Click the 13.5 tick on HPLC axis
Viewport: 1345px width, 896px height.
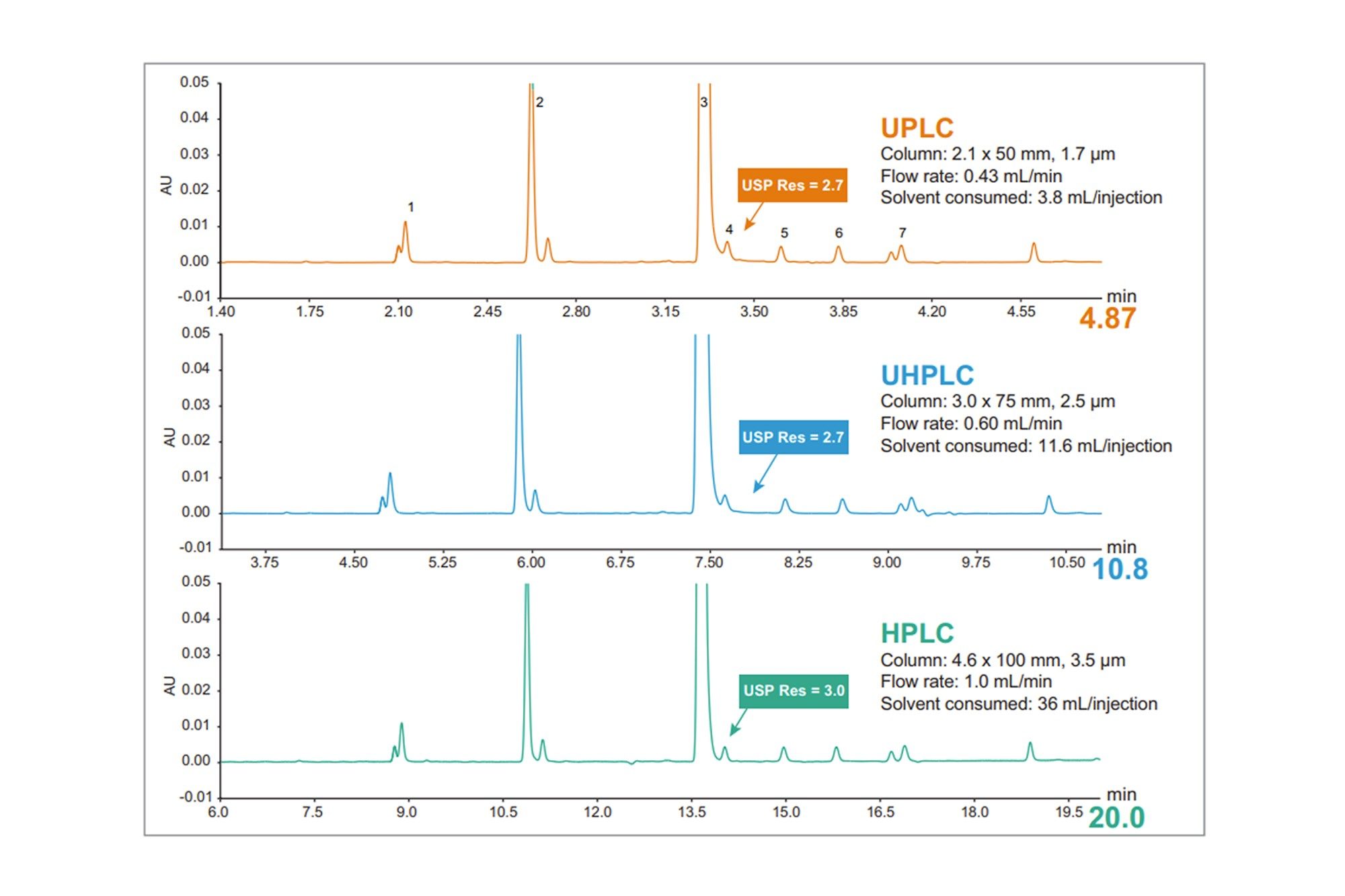[x=692, y=812]
